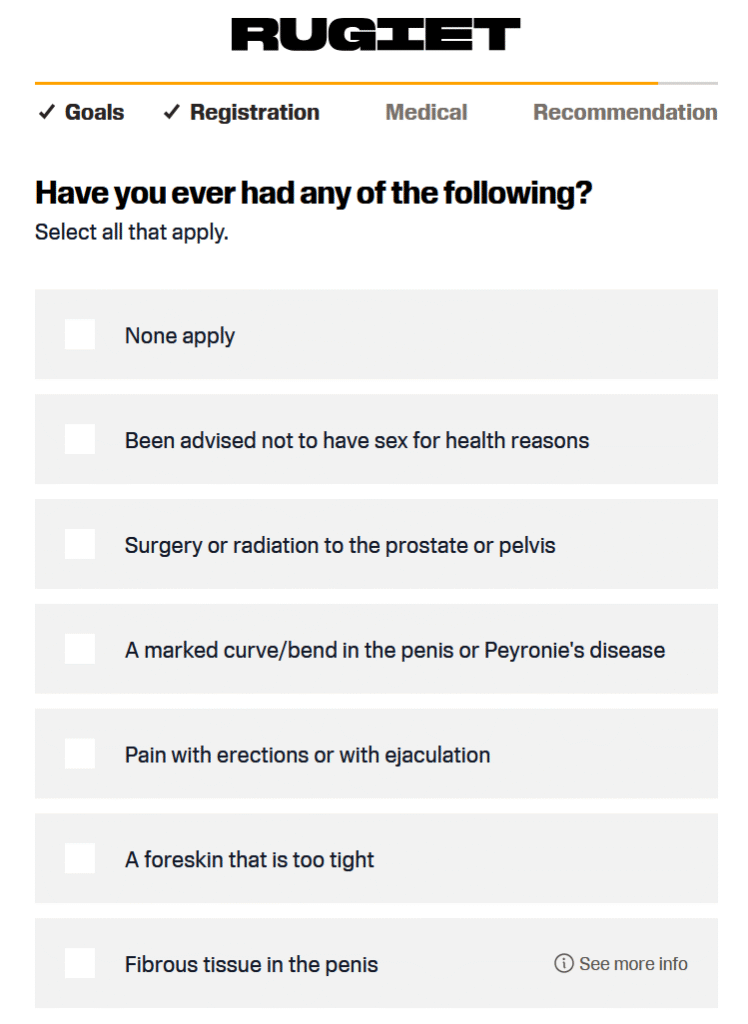Click the foreskin that is too tight label

[249, 860]
